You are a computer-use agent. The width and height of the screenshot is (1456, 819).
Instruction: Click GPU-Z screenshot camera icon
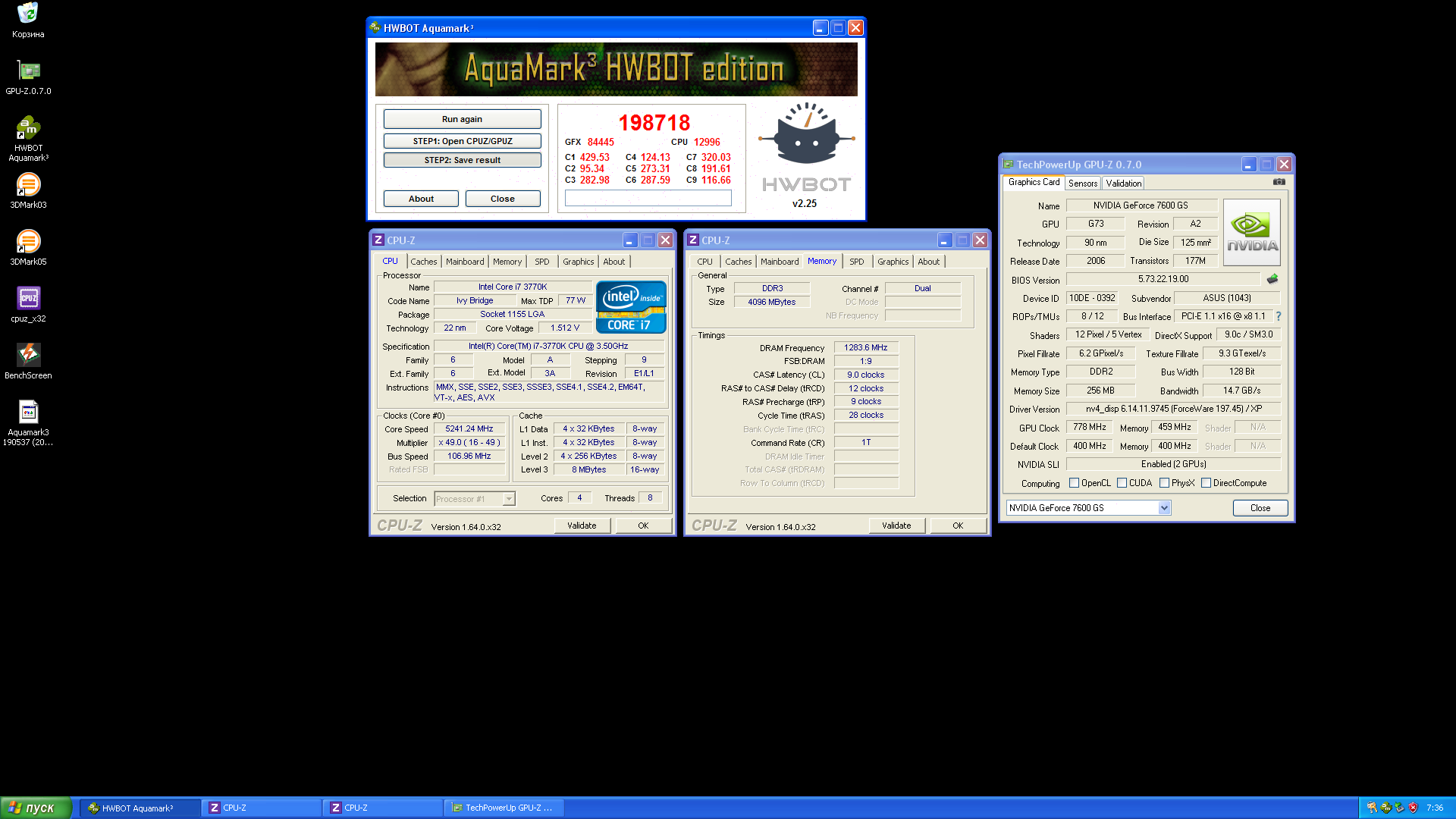1279,182
